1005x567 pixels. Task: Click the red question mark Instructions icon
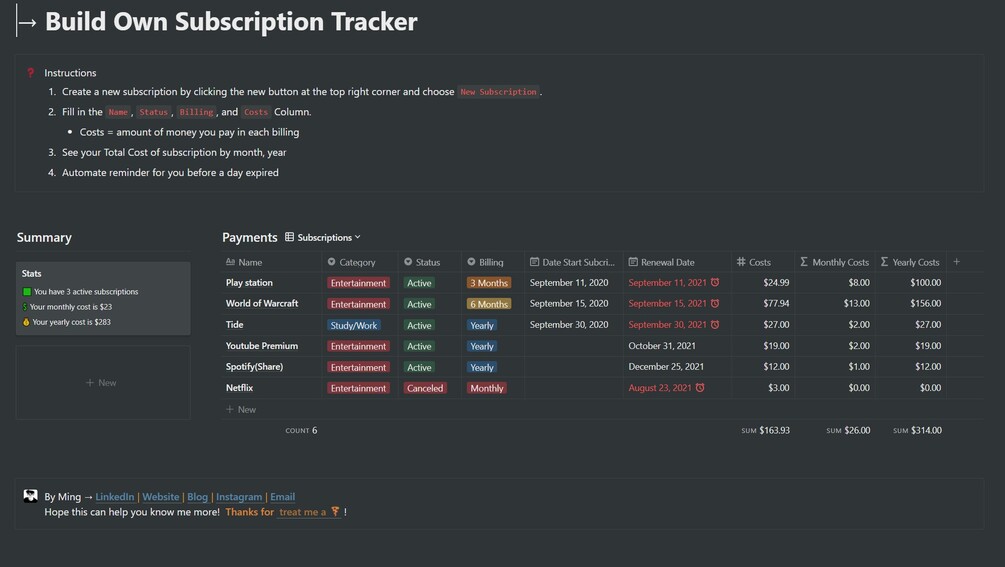30,72
